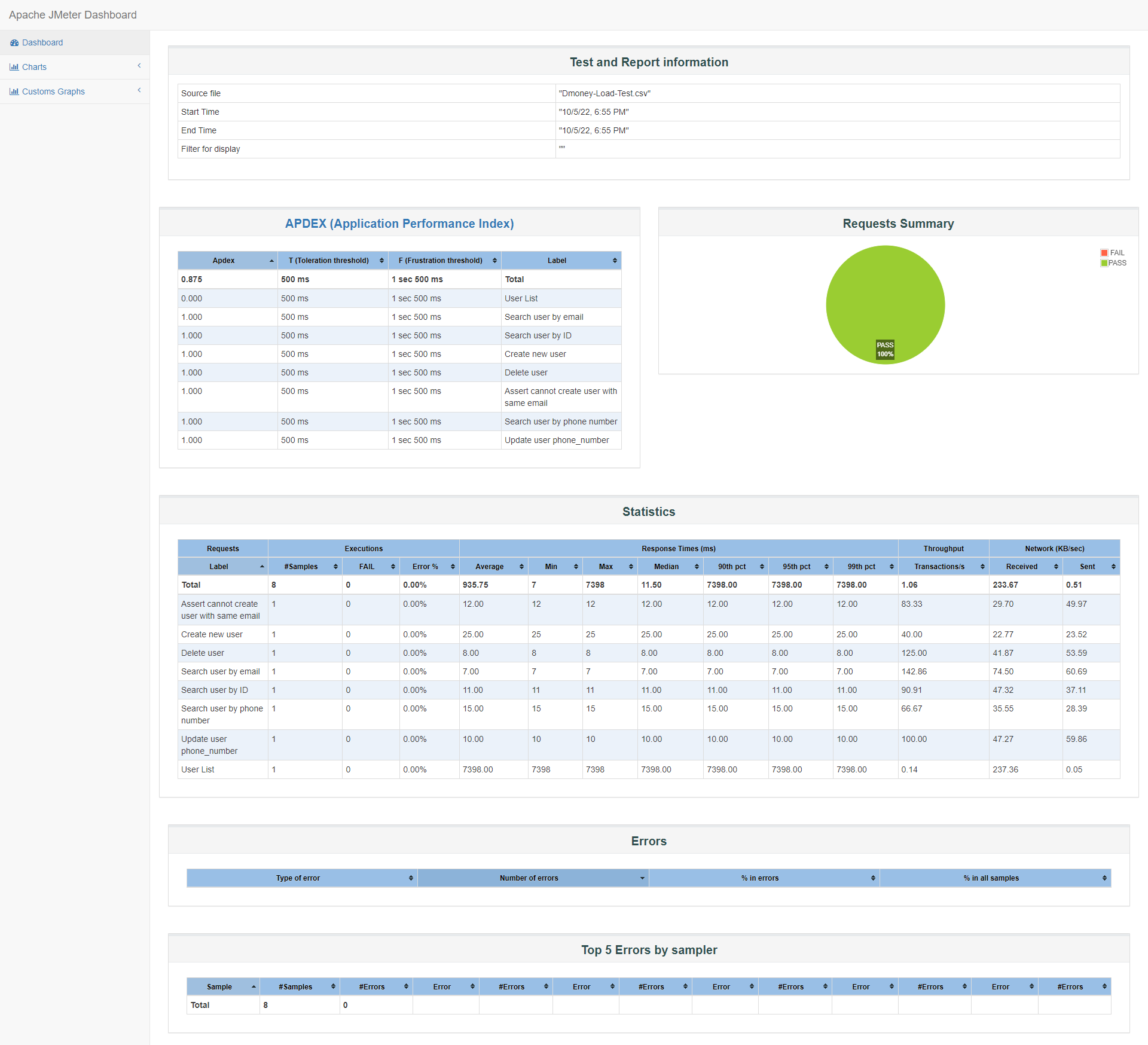Click the Customs Graphs bar-chart icon
The image size is (1148, 1045).
(x=14, y=91)
